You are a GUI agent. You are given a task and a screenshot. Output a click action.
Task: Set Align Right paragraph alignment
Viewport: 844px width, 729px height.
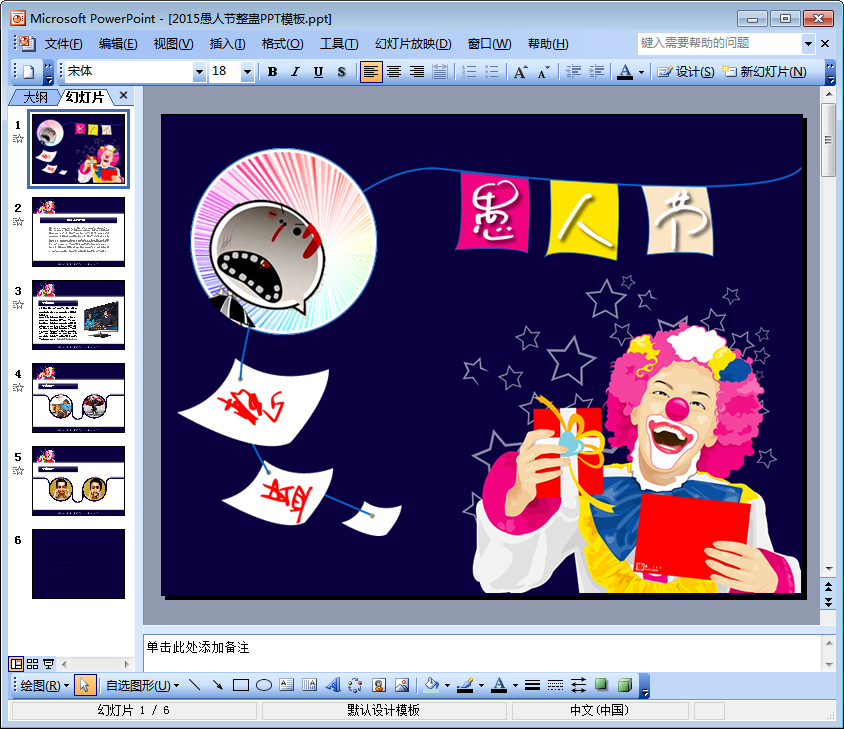click(x=417, y=72)
